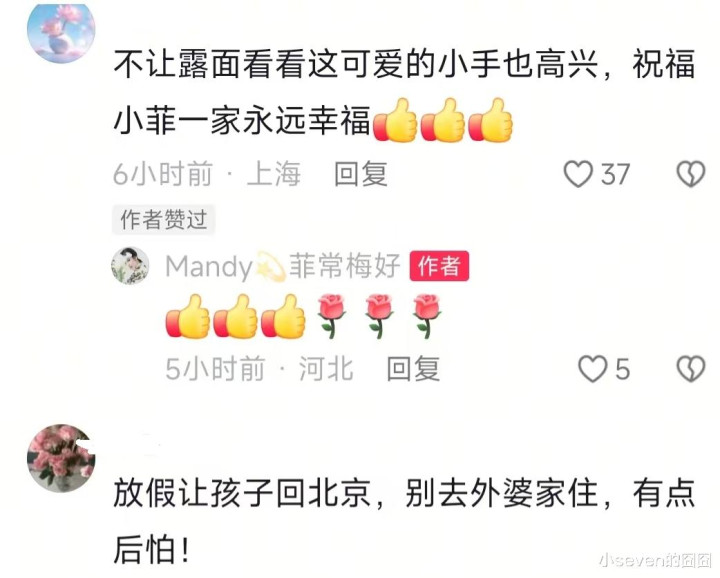Like the comment with 37 likes
Viewport: 720px width, 578px height.
(578, 174)
